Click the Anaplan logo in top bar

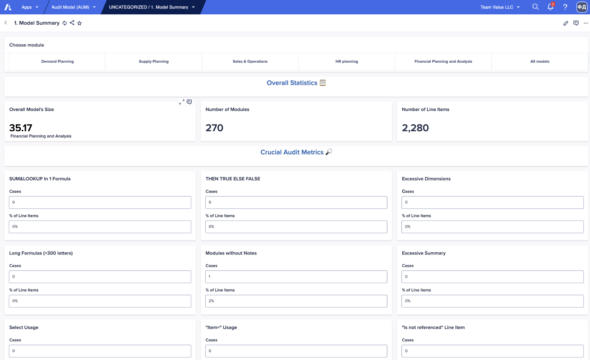(x=8, y=7)
